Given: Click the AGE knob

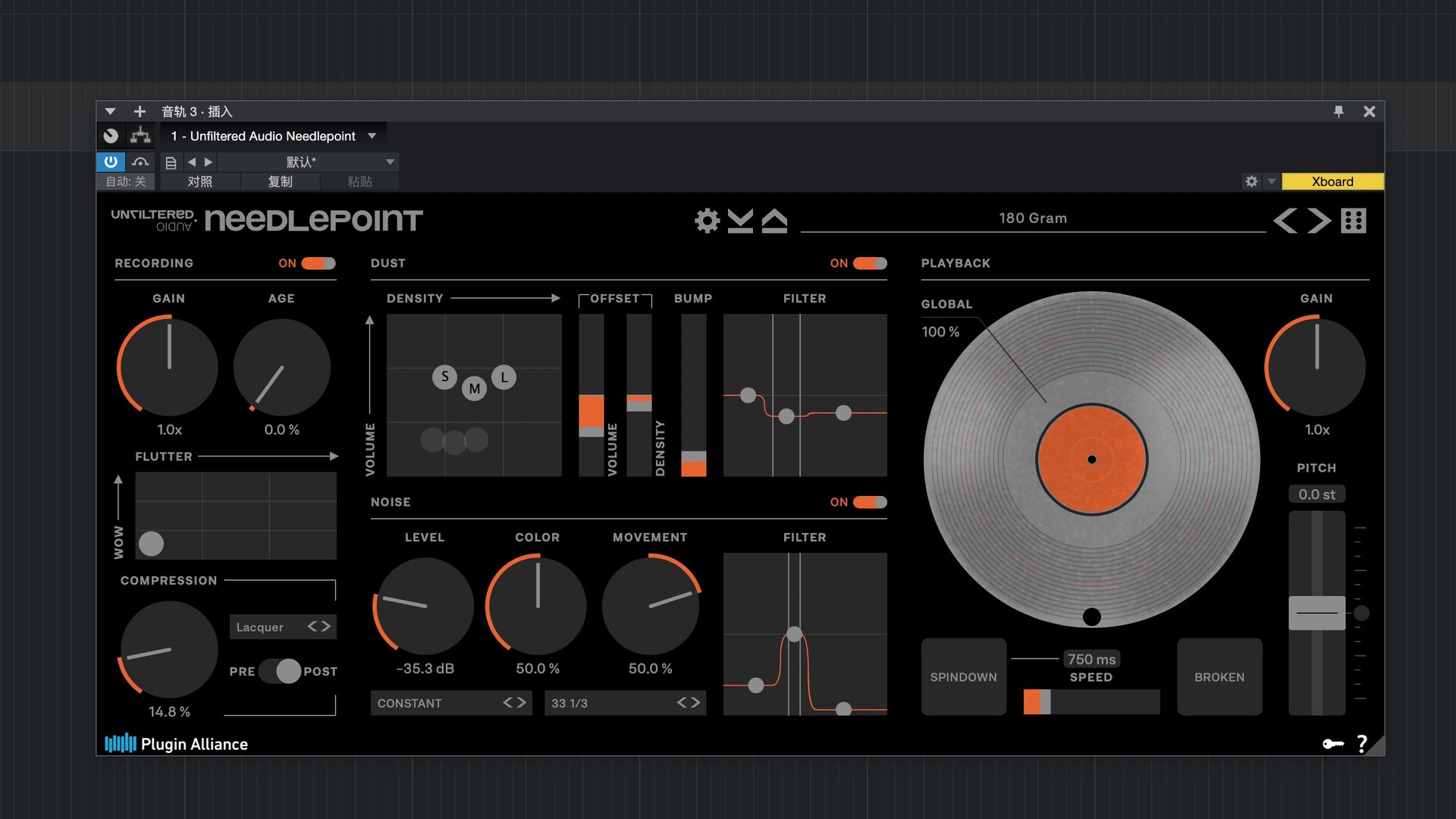Looking at the screenshot, I should pos(281,366).
